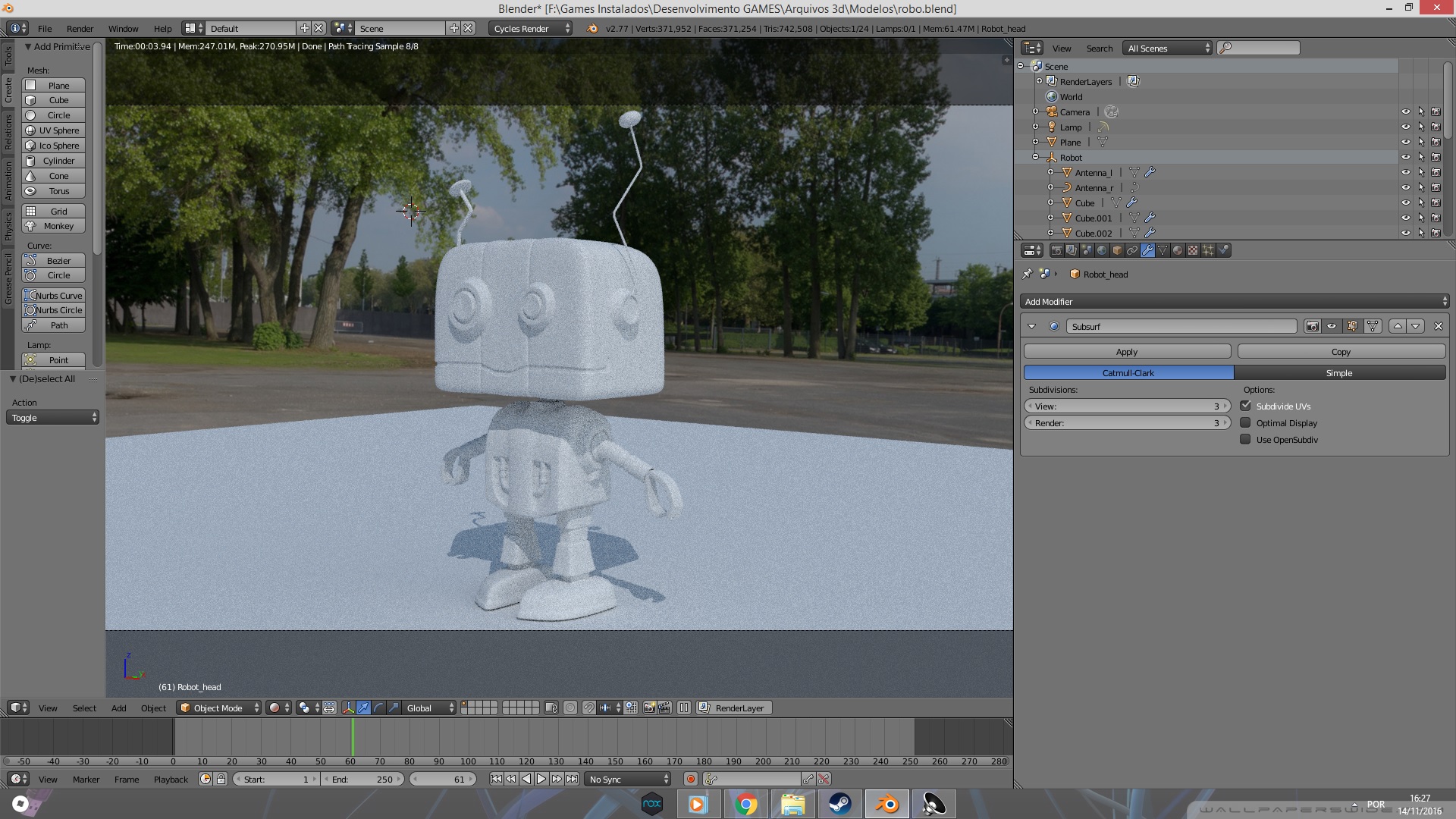This screenshot has width=1456, height=819.
Task: Toggle Subsurf modifier viewport visibility (eye)
Action: point(1332,326)
